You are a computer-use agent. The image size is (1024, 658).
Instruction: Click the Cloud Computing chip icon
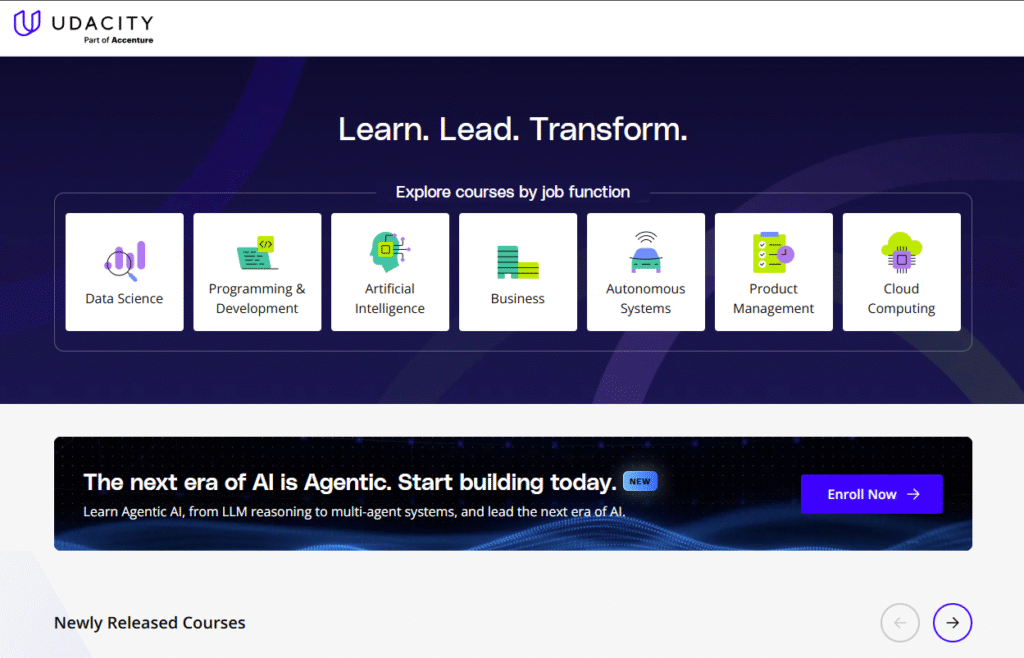point(901,252)
